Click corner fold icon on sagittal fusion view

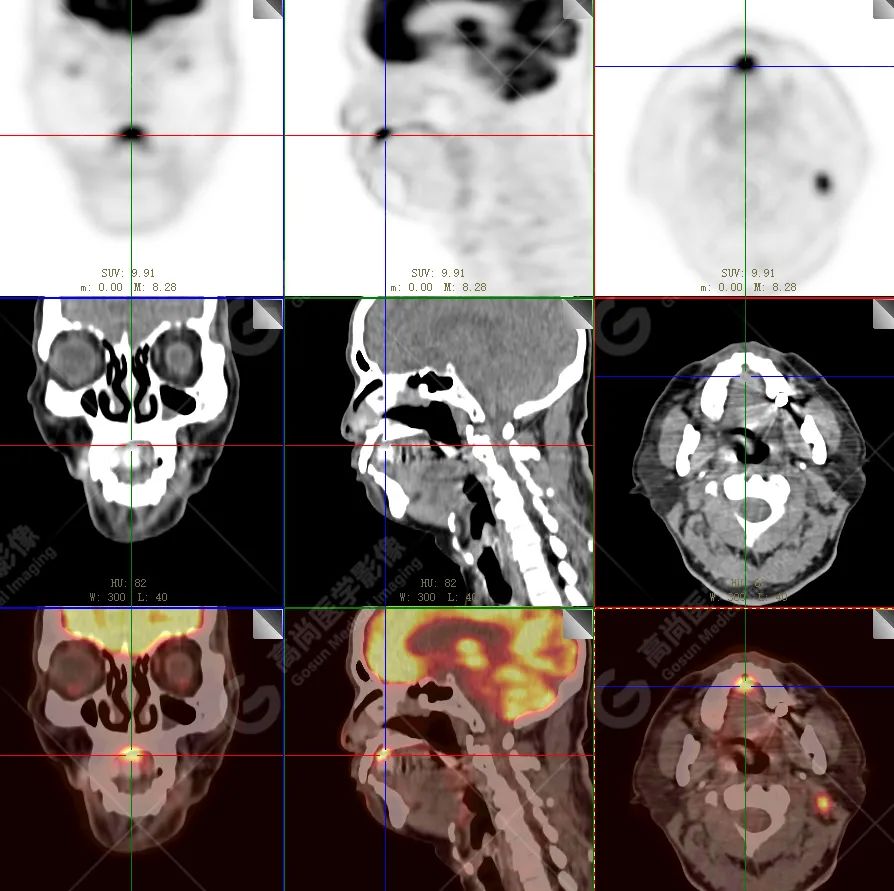pos(578,624)
